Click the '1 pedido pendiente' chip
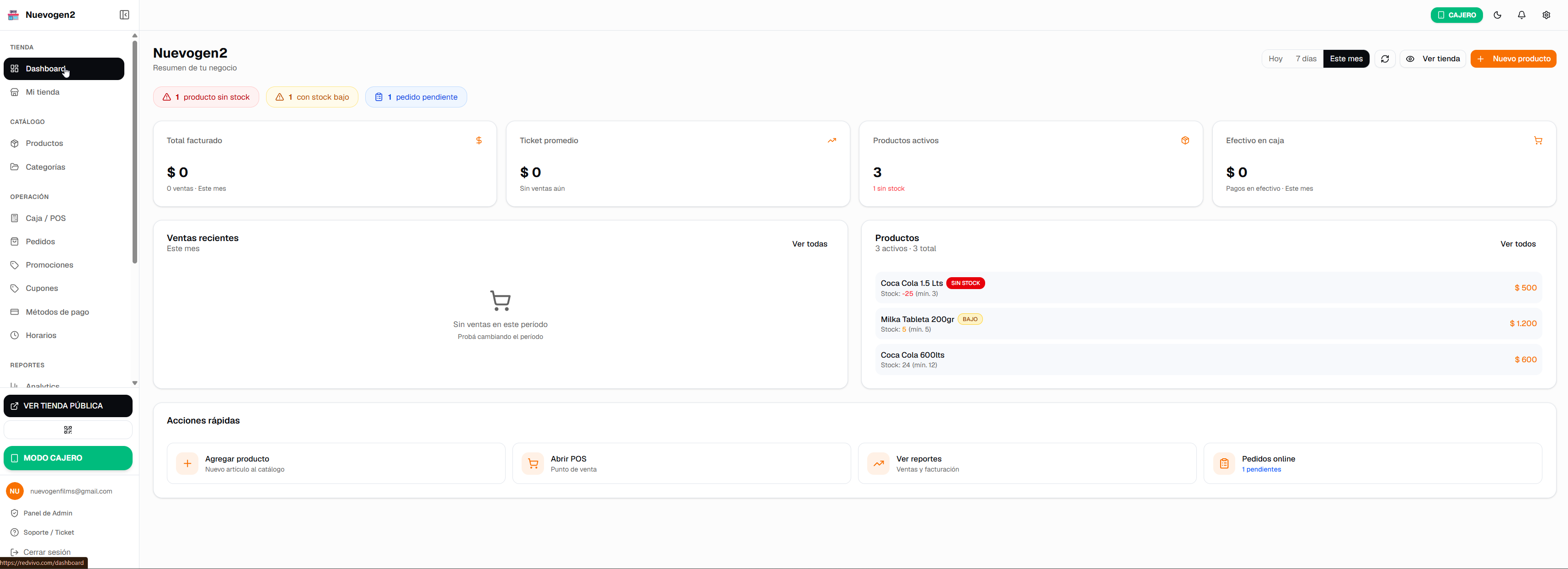 tap(416, 97)
